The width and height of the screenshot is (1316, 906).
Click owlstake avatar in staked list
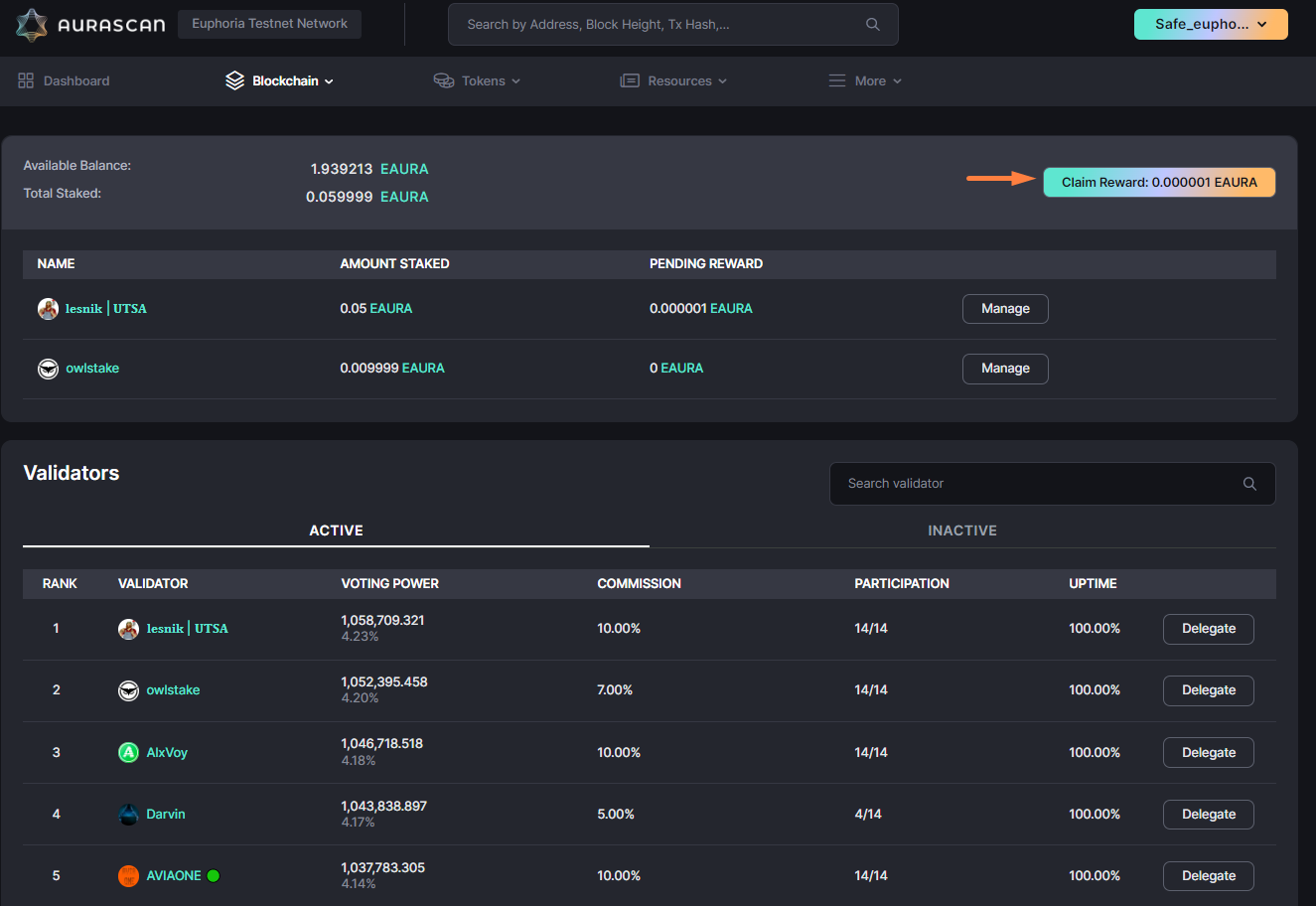tap(48, 369)
